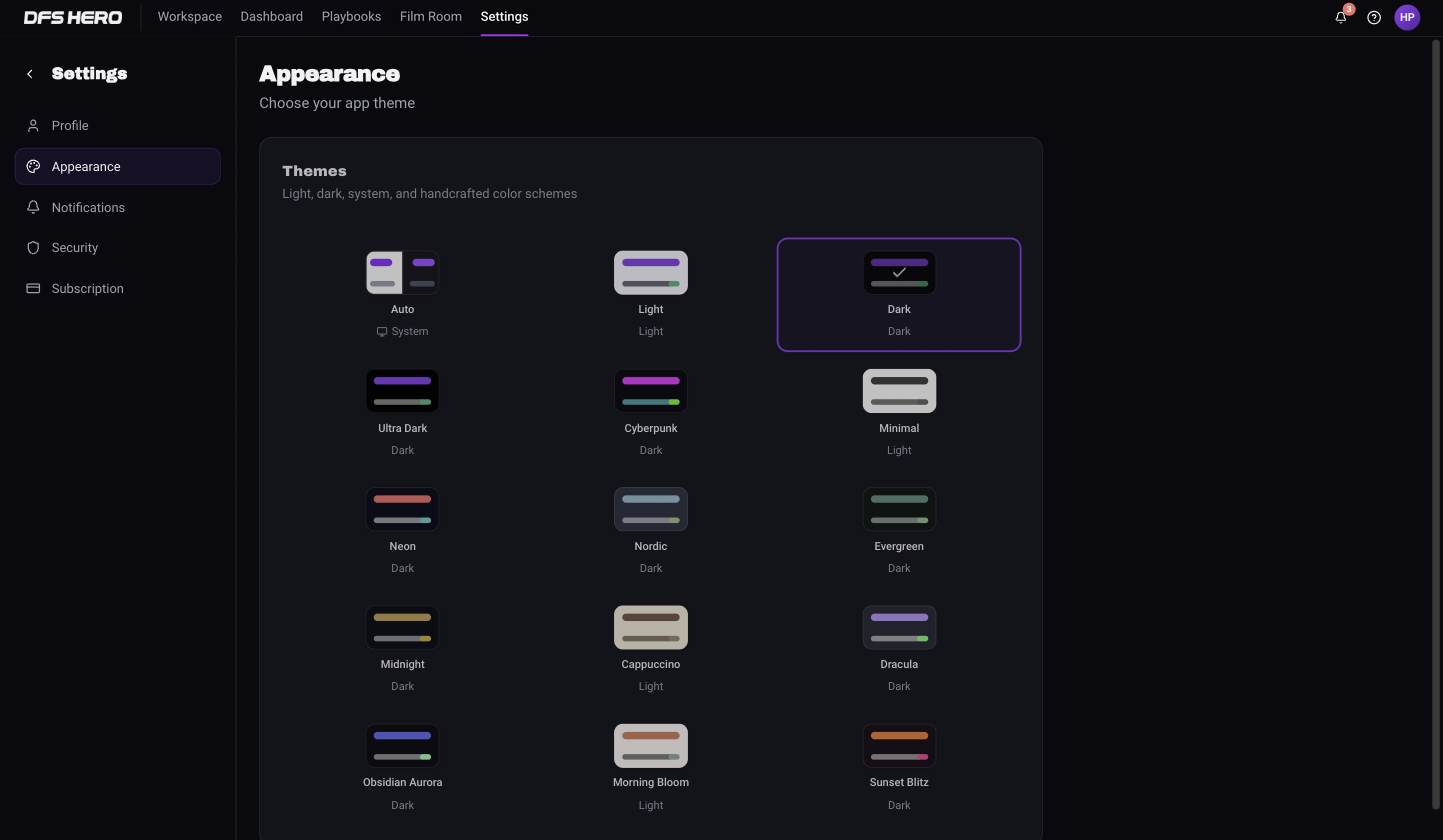This screenshot has width=1443, height=840.
Task: Switch to the Playbooks tab
Action: coord(351,17)
